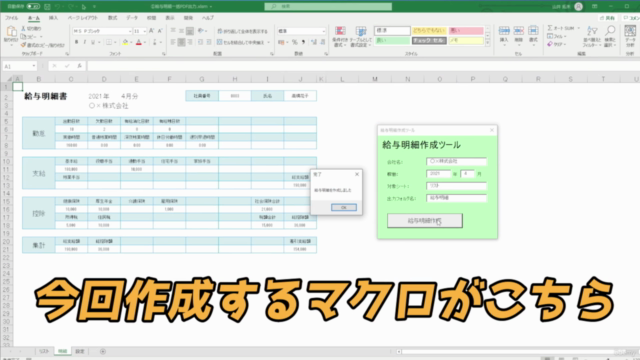Image resolution: width=640 pixels, height=360 pixels.
Task: Open Find and Select magnifier menu
Action: (610, 36)
